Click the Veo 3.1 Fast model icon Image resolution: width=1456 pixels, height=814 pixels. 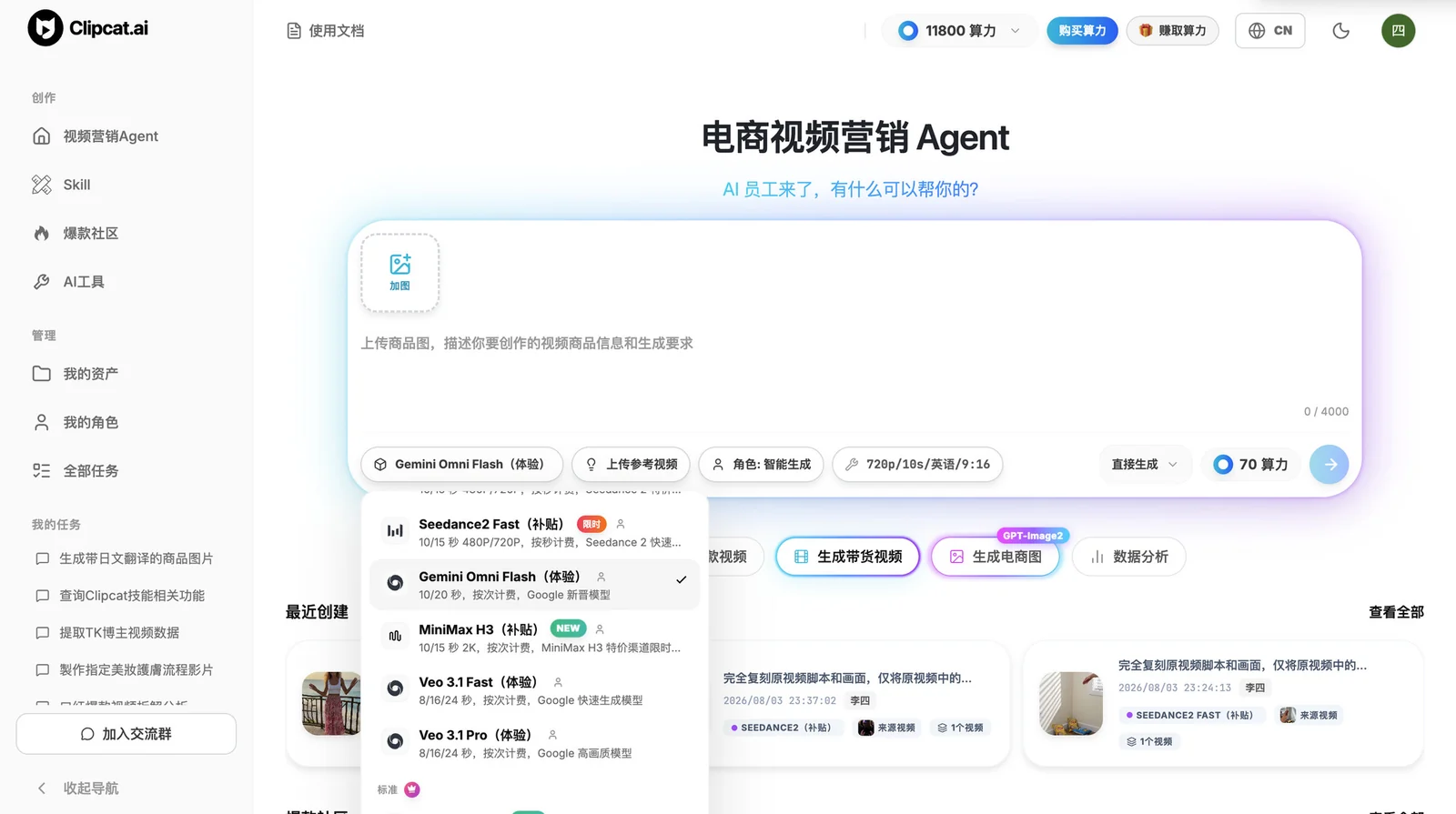click(x=395, y=688)
